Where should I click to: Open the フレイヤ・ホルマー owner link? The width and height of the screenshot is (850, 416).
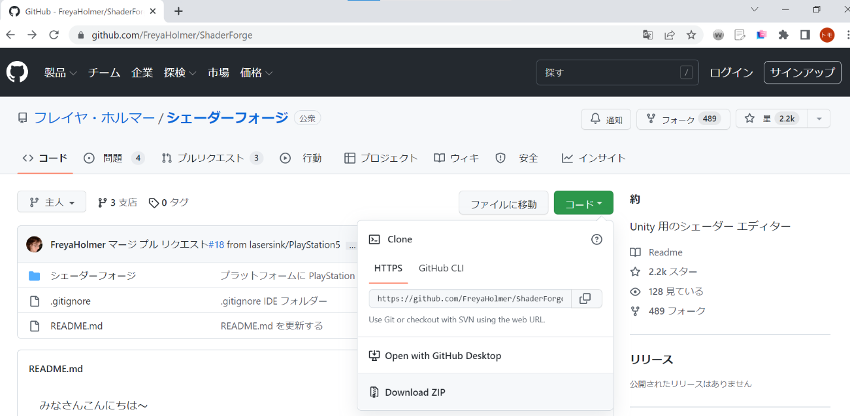click(94, 117)
